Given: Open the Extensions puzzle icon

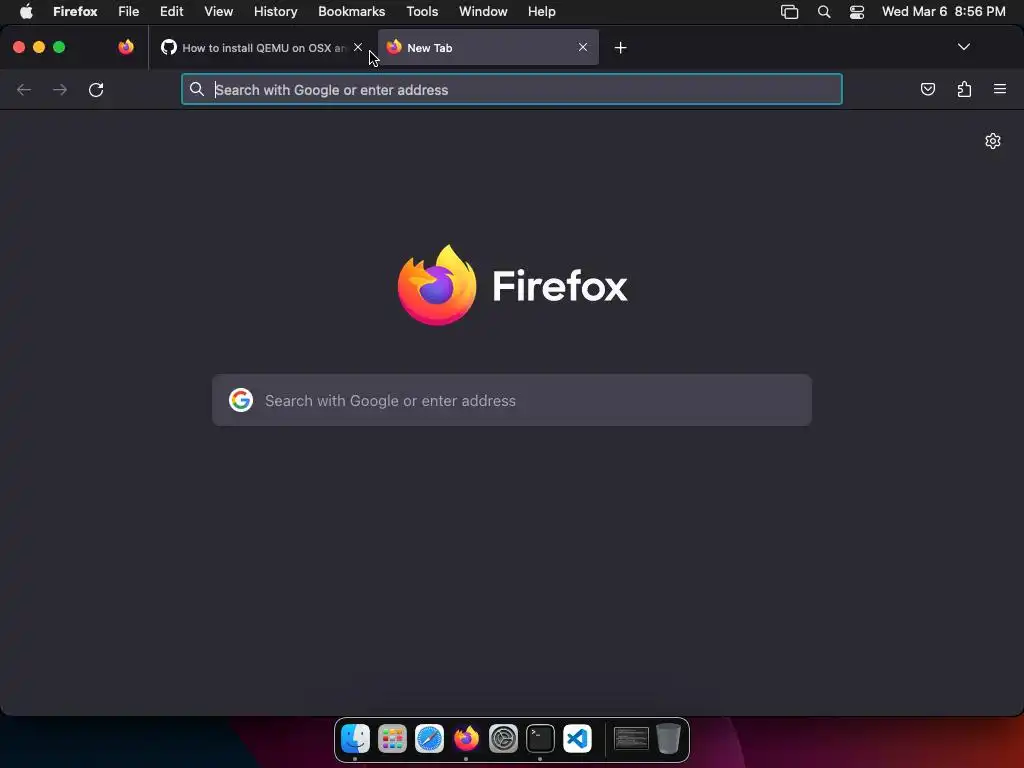Looking at the screenshot, I should click(964, 89).
